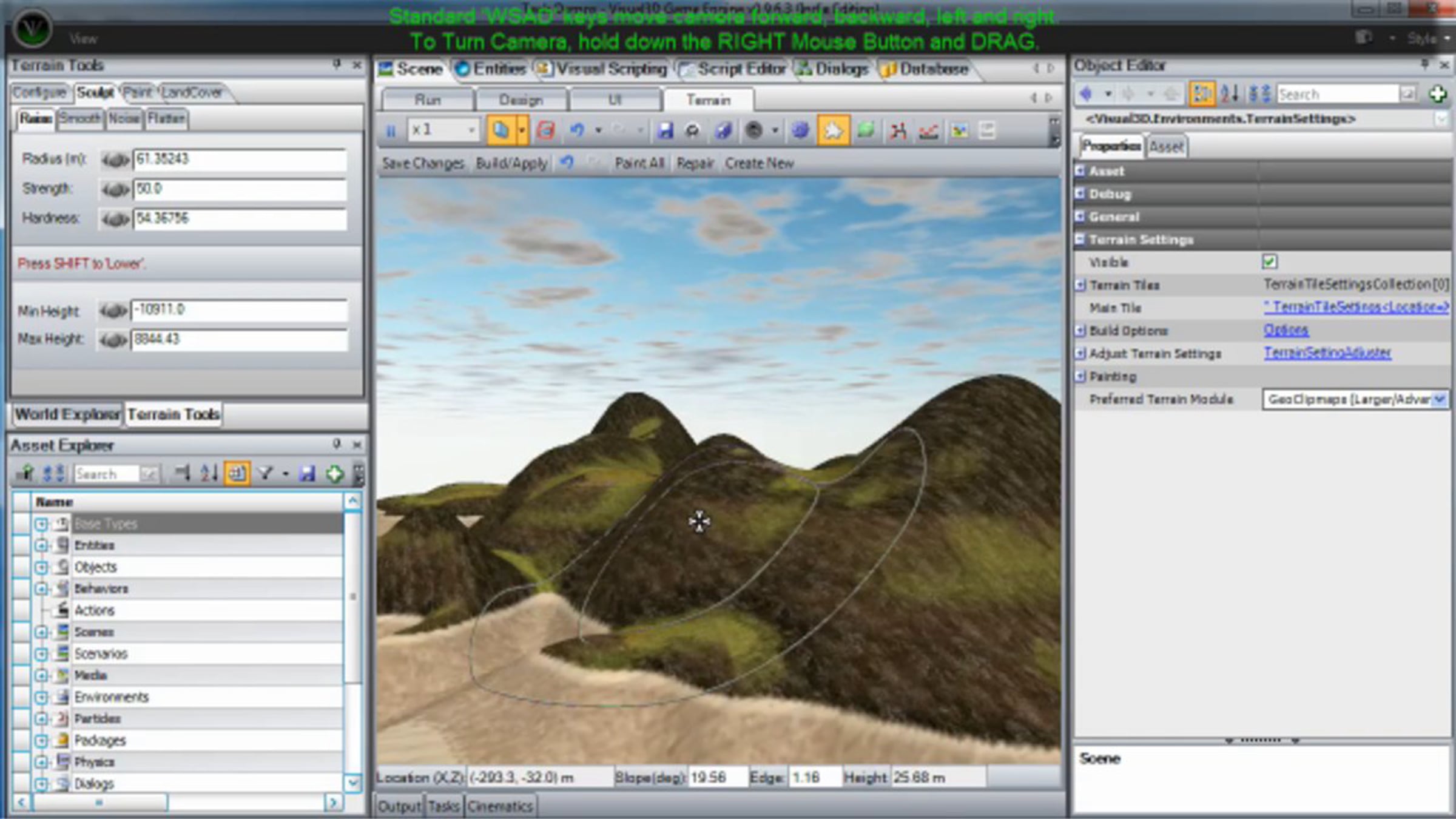Image resolution: width=1456 pixels, height=819 pixels.
Task: Click the Radius slider knob
Action: coord(115,160)
